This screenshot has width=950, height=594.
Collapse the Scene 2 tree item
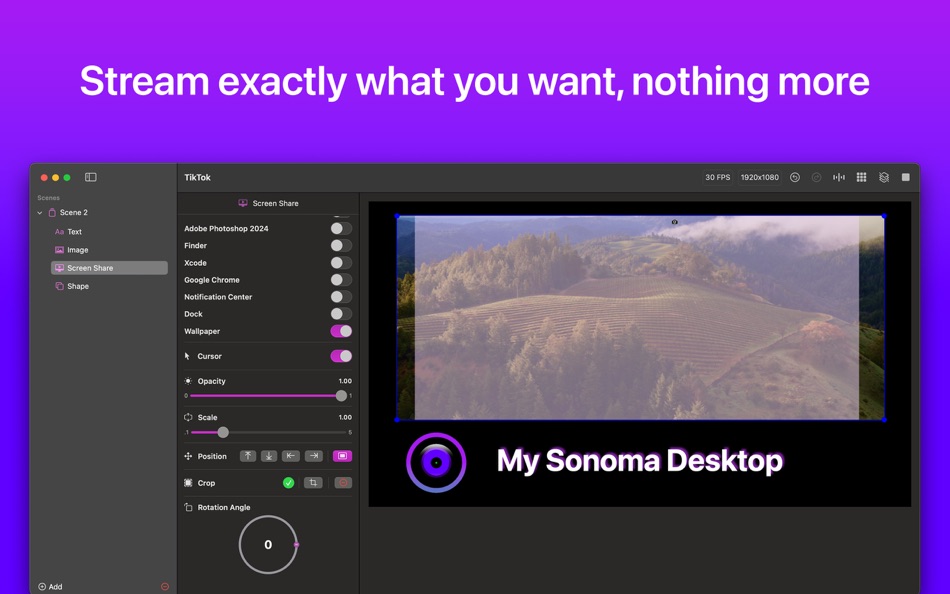[x=40, y=212]
